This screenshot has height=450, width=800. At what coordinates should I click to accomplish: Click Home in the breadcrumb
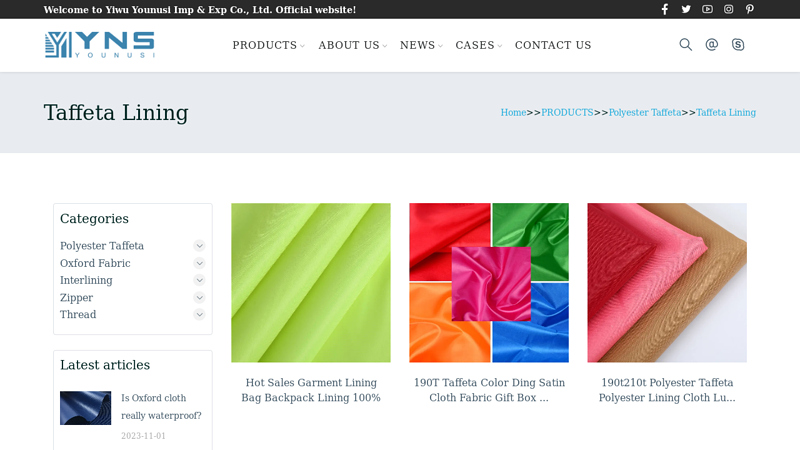[x=513, y=113]
